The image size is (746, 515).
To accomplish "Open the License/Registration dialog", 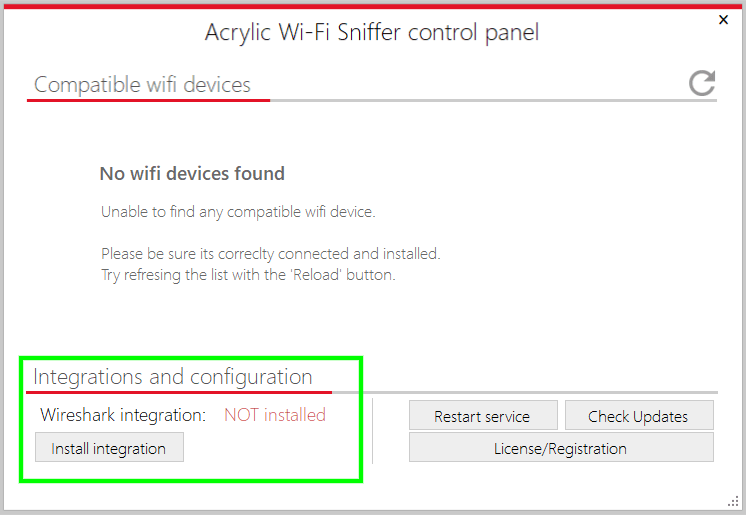I will tap(561, 447).
